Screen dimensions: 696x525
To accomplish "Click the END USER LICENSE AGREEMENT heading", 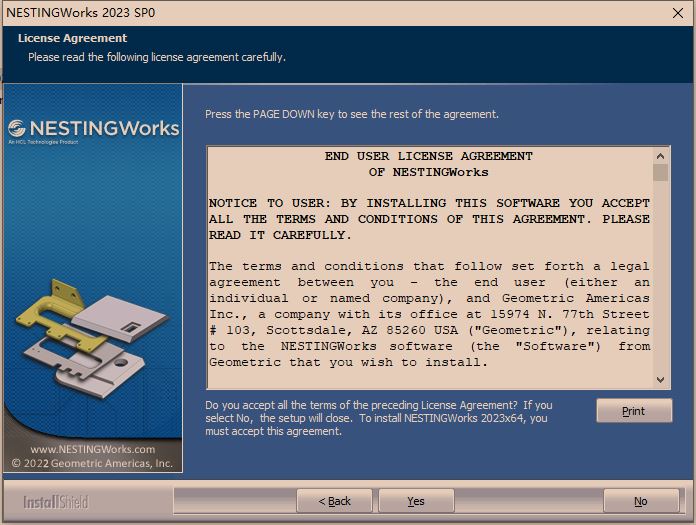I will click(428, 156).
